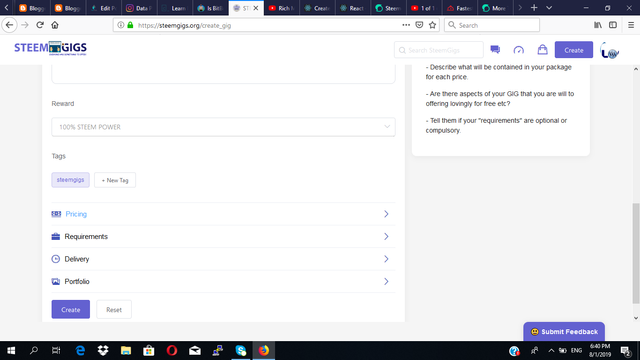The image size is (640, 360).
Task: Select the steemgigs tag chip
Action: pos(71,180)
